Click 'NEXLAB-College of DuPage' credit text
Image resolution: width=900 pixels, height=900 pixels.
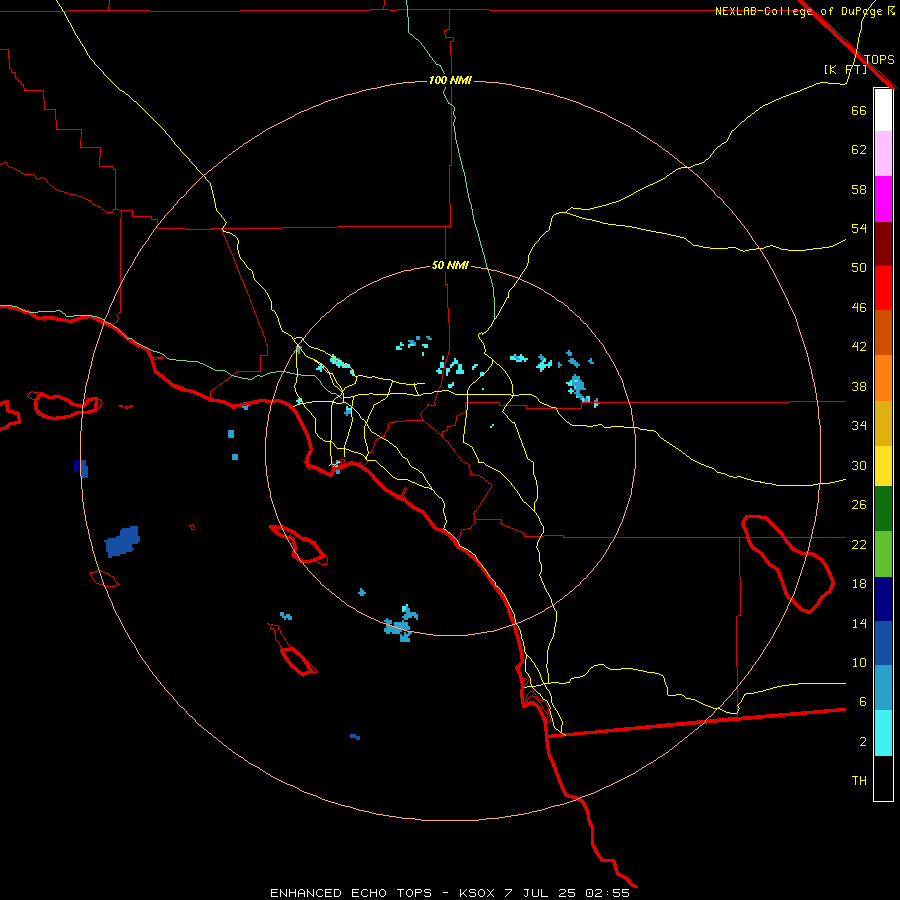pos(798,11)
